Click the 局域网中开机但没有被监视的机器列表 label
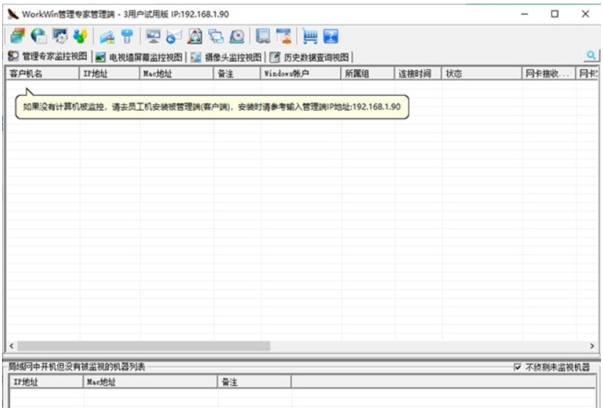The height and width of the screenshot is (408, 603). (x=77, y=367)
